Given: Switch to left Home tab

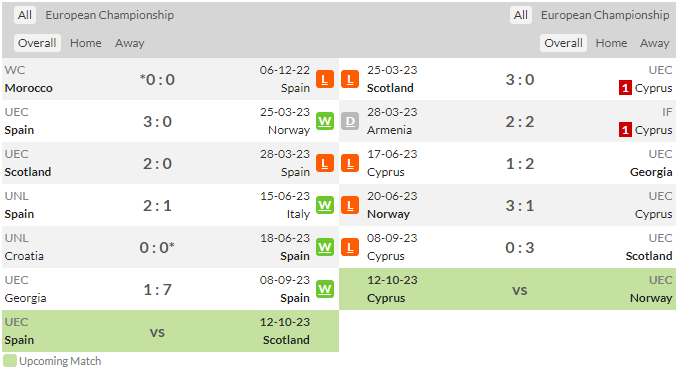Looking at the screenshot, I should pyautogui.click(x=86, y=43).
